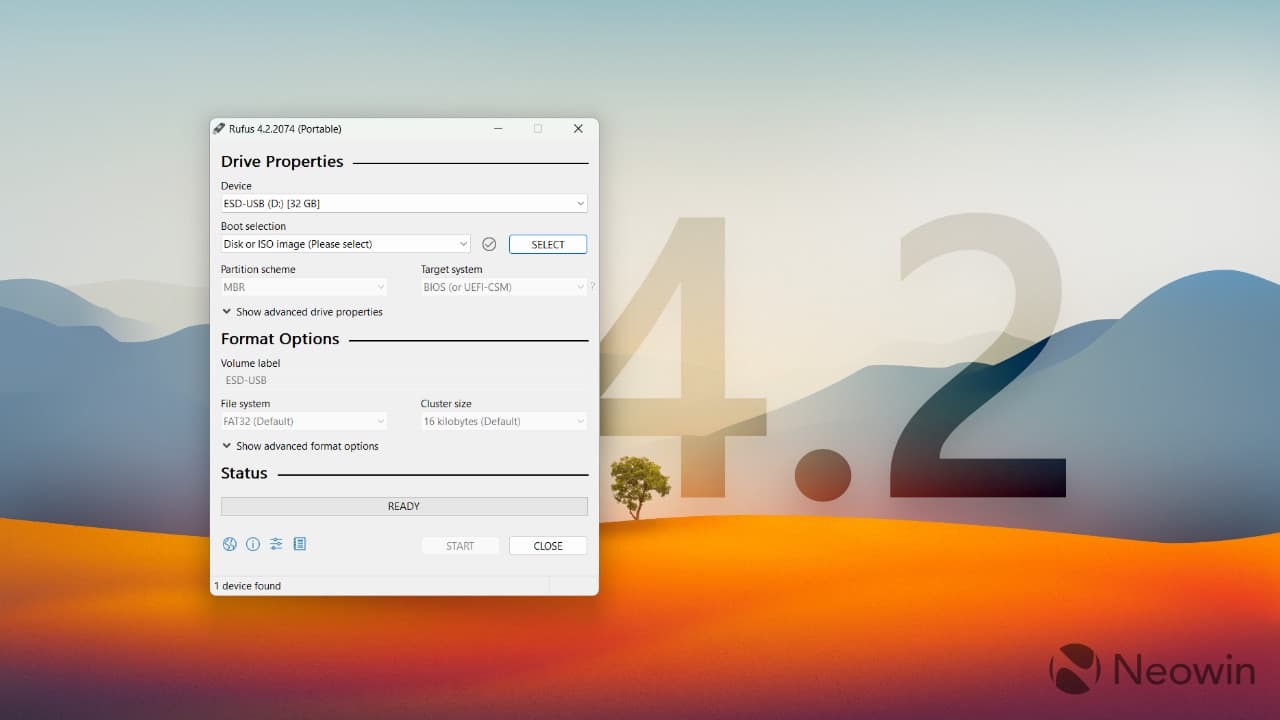The height and width of the screenshot is (720, 1280).
Task: Open the language selection globe icon
Action: click(x=229, y=544)
